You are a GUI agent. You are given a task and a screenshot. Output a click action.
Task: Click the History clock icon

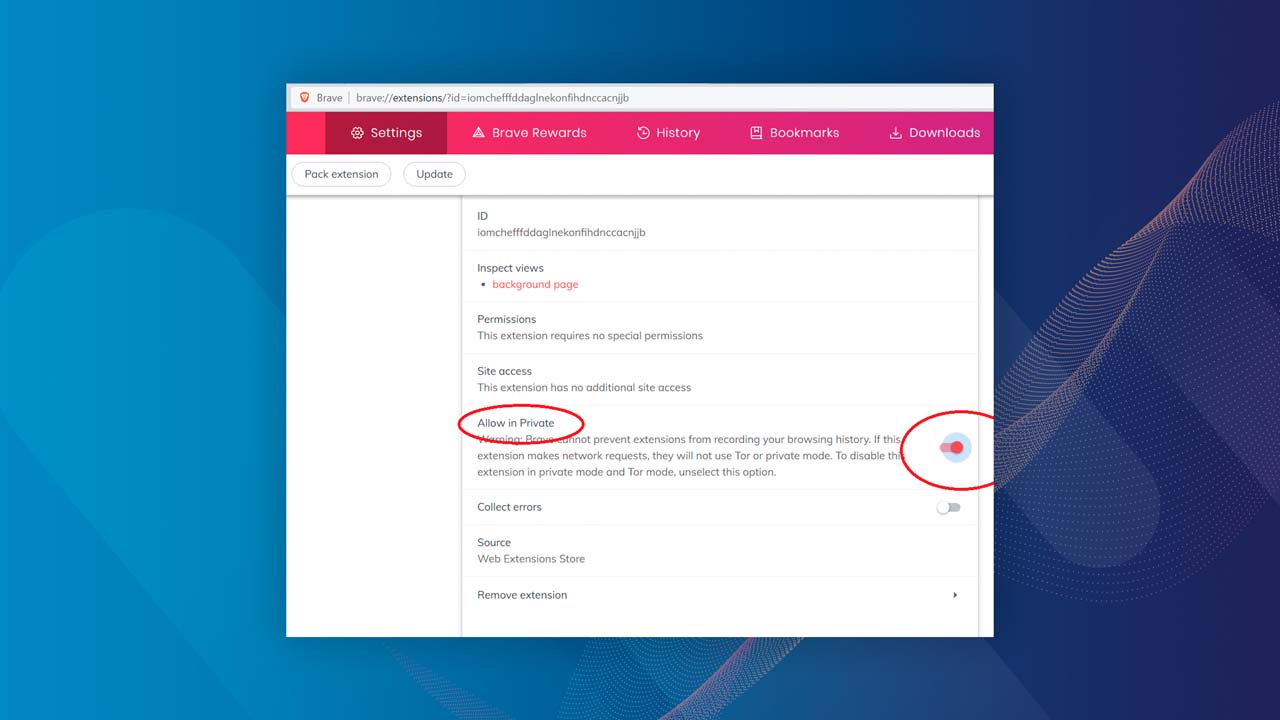(x=643, y=133)
